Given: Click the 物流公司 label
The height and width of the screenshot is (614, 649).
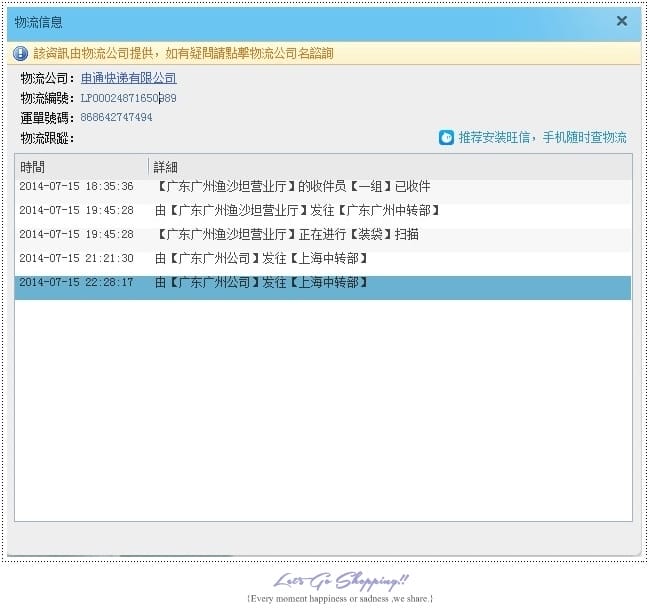Looking at the screenshot, I should [47, 78].
